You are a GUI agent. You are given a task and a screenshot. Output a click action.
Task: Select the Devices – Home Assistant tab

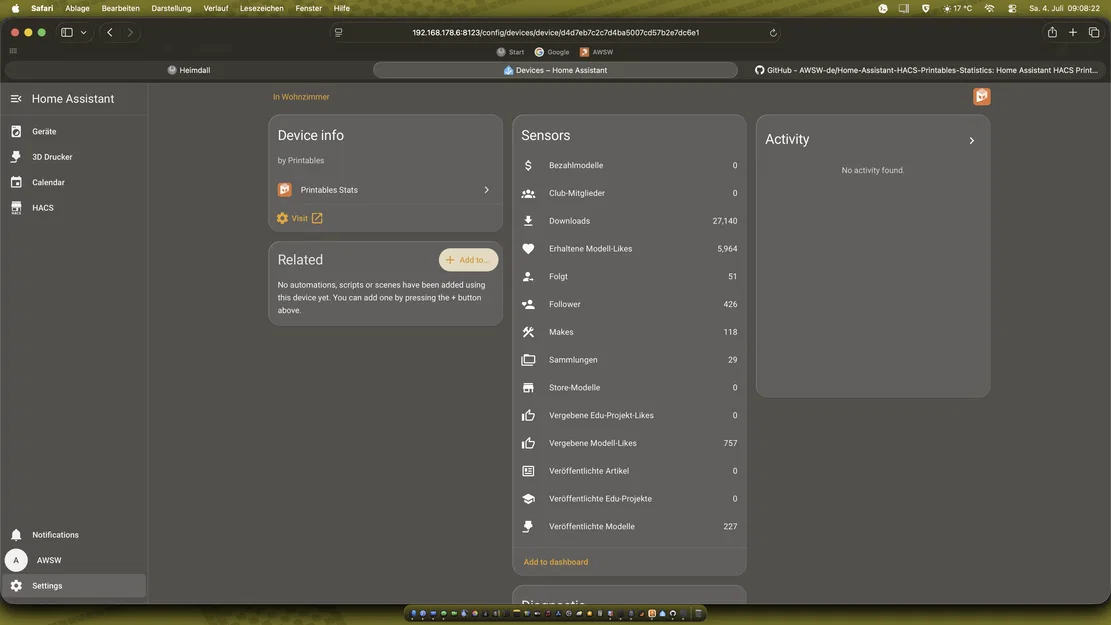[556, 70]
